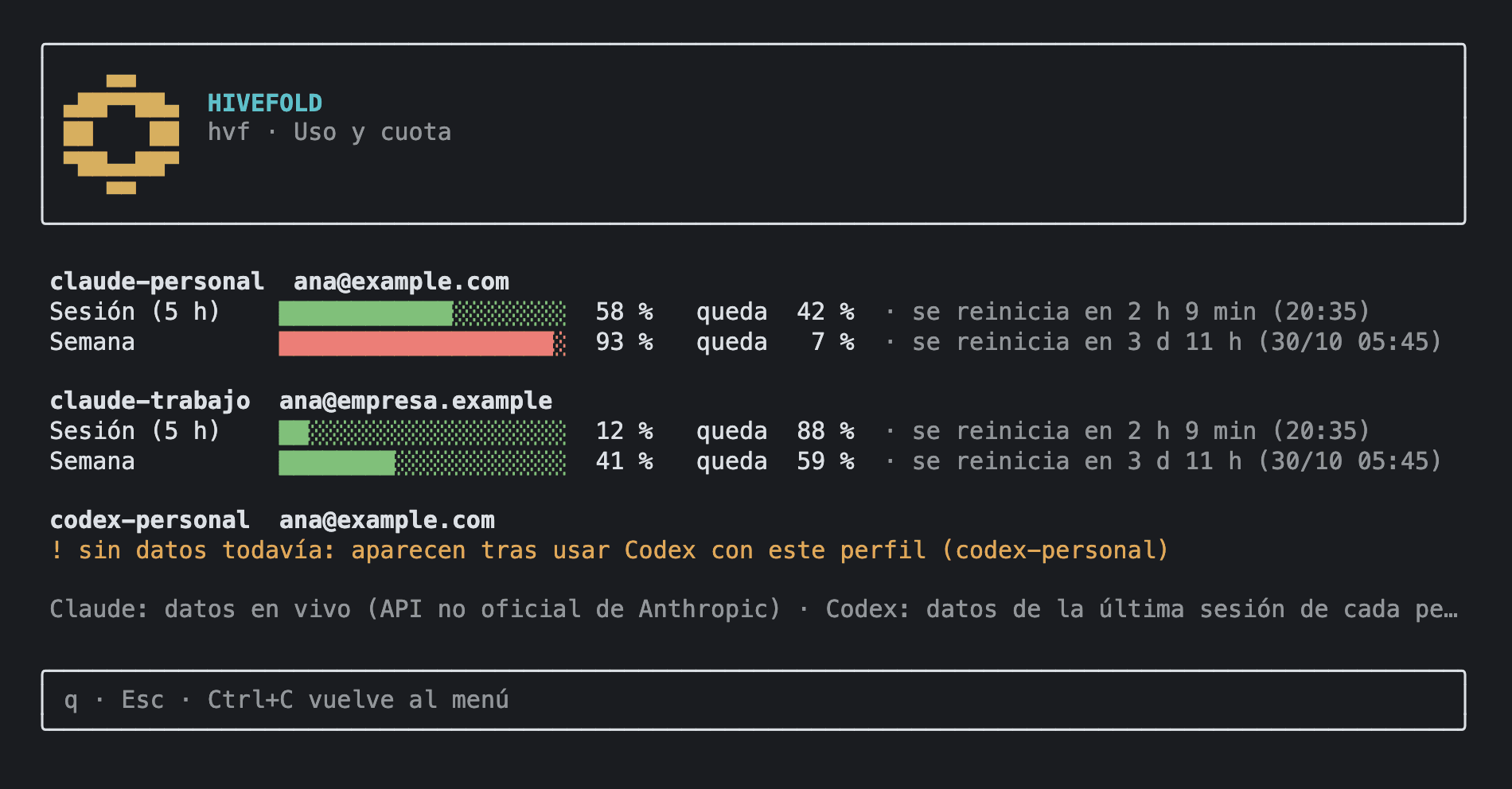Click the ana@example.com email beside claude-personal

point(401,282)
